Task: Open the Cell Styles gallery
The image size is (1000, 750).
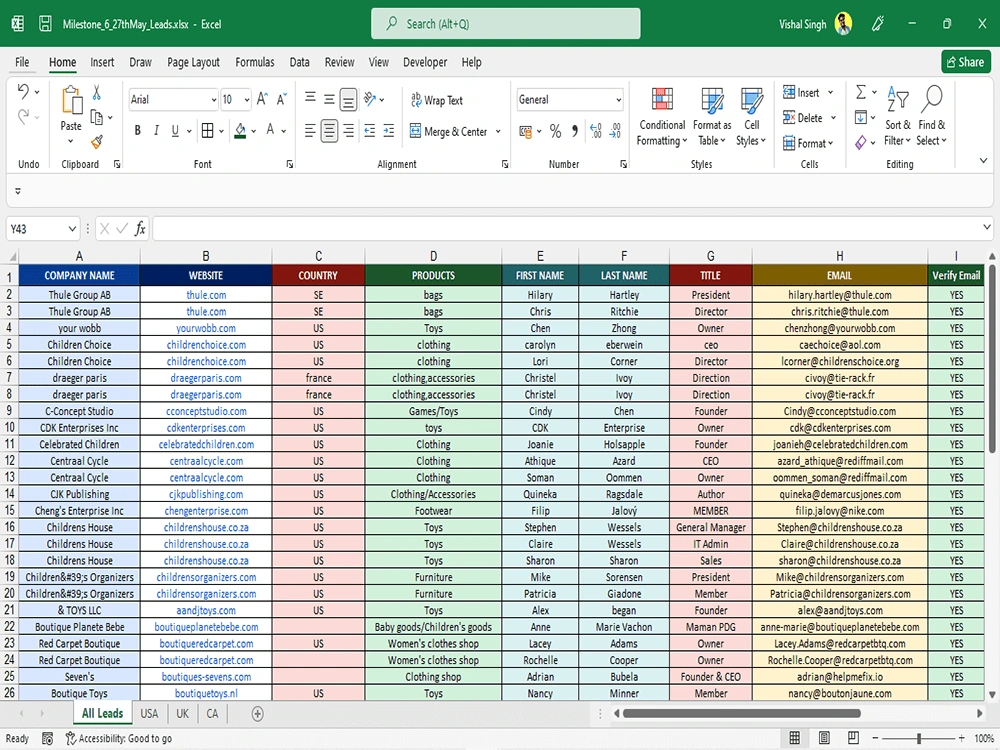Action: [x=751, y=116]
